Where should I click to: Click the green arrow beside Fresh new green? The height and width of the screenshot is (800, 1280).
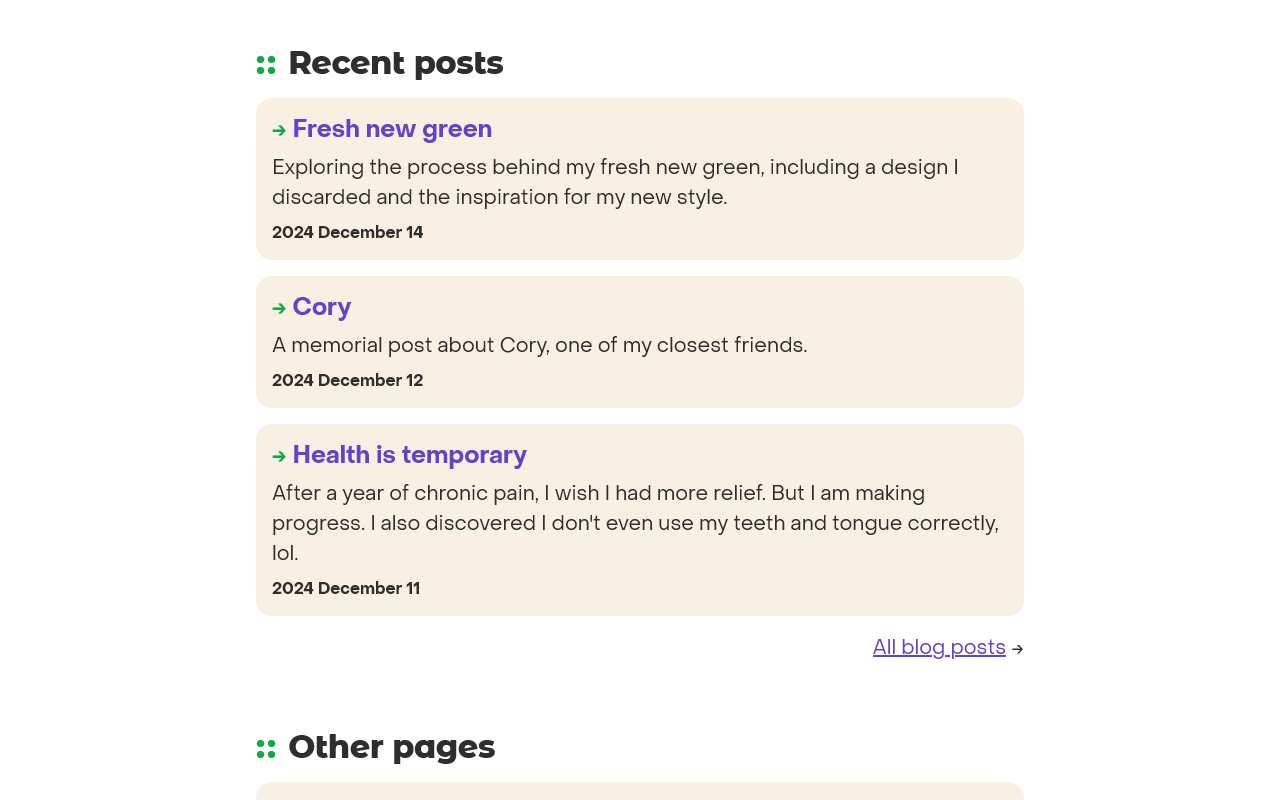point(279,130)
